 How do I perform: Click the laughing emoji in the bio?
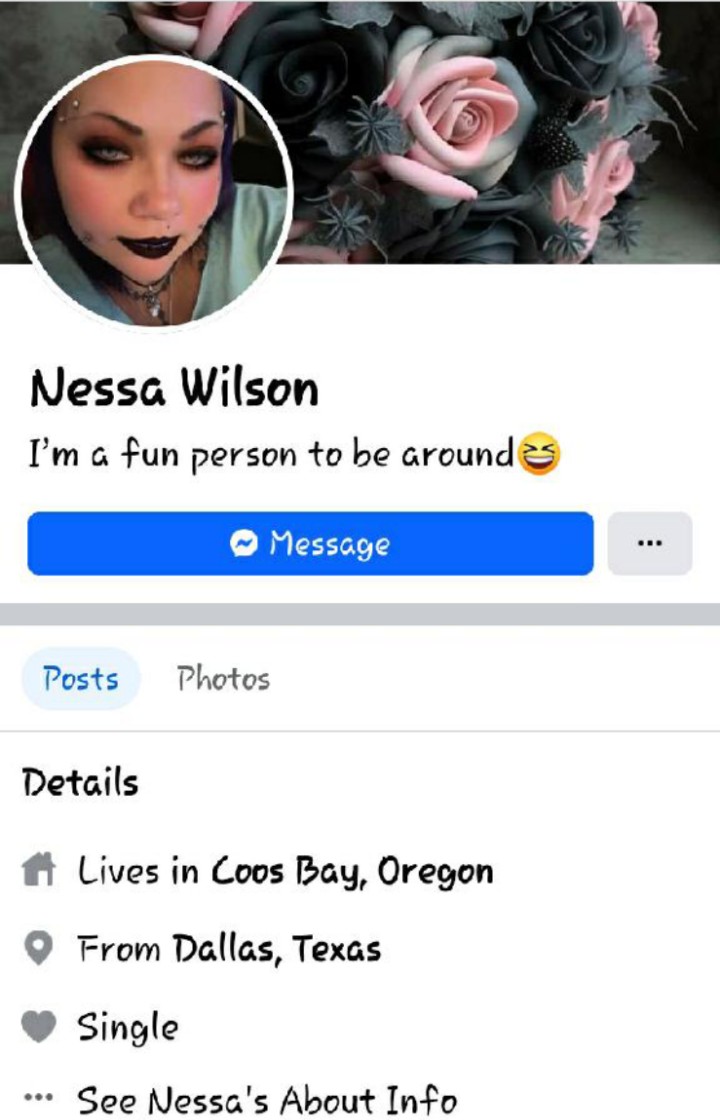tap(539, 454)
